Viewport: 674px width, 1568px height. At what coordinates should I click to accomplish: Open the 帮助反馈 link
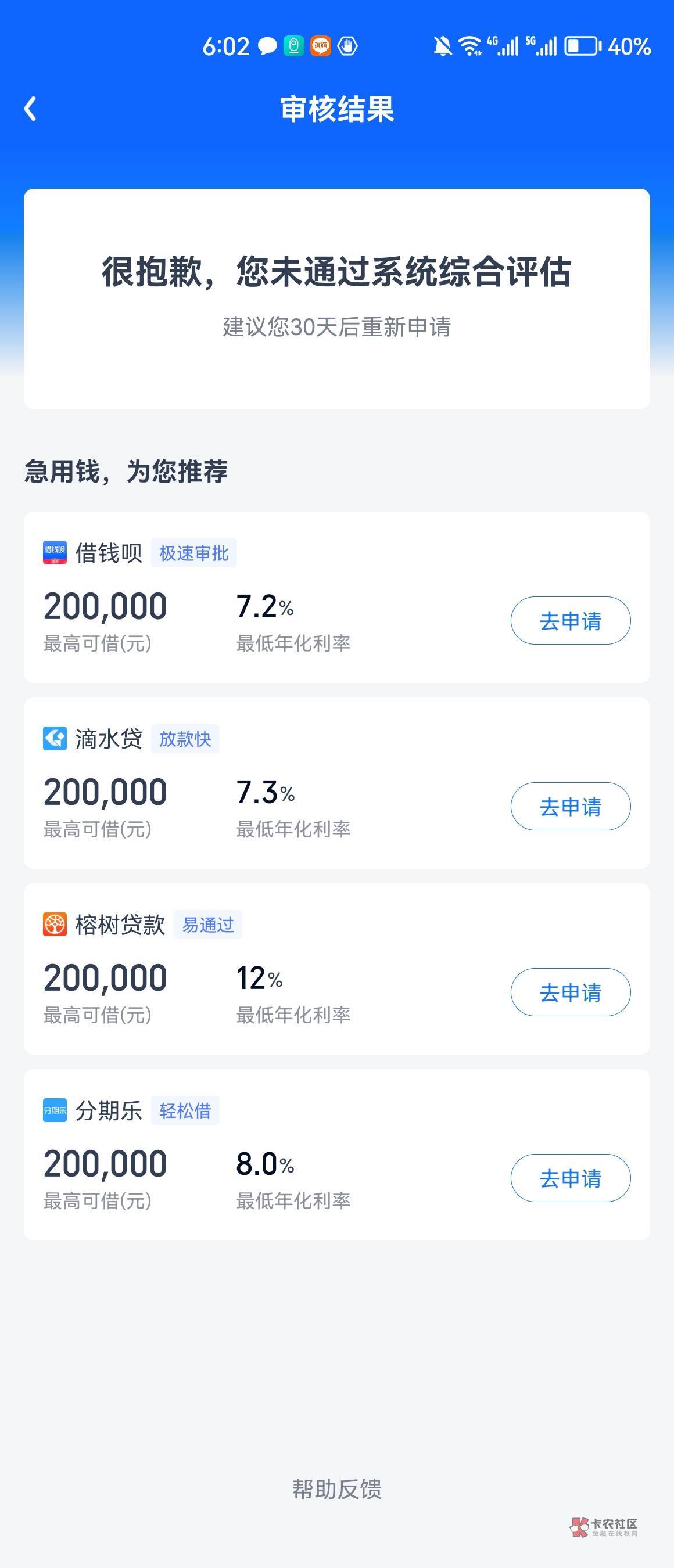pos(336,1489)
